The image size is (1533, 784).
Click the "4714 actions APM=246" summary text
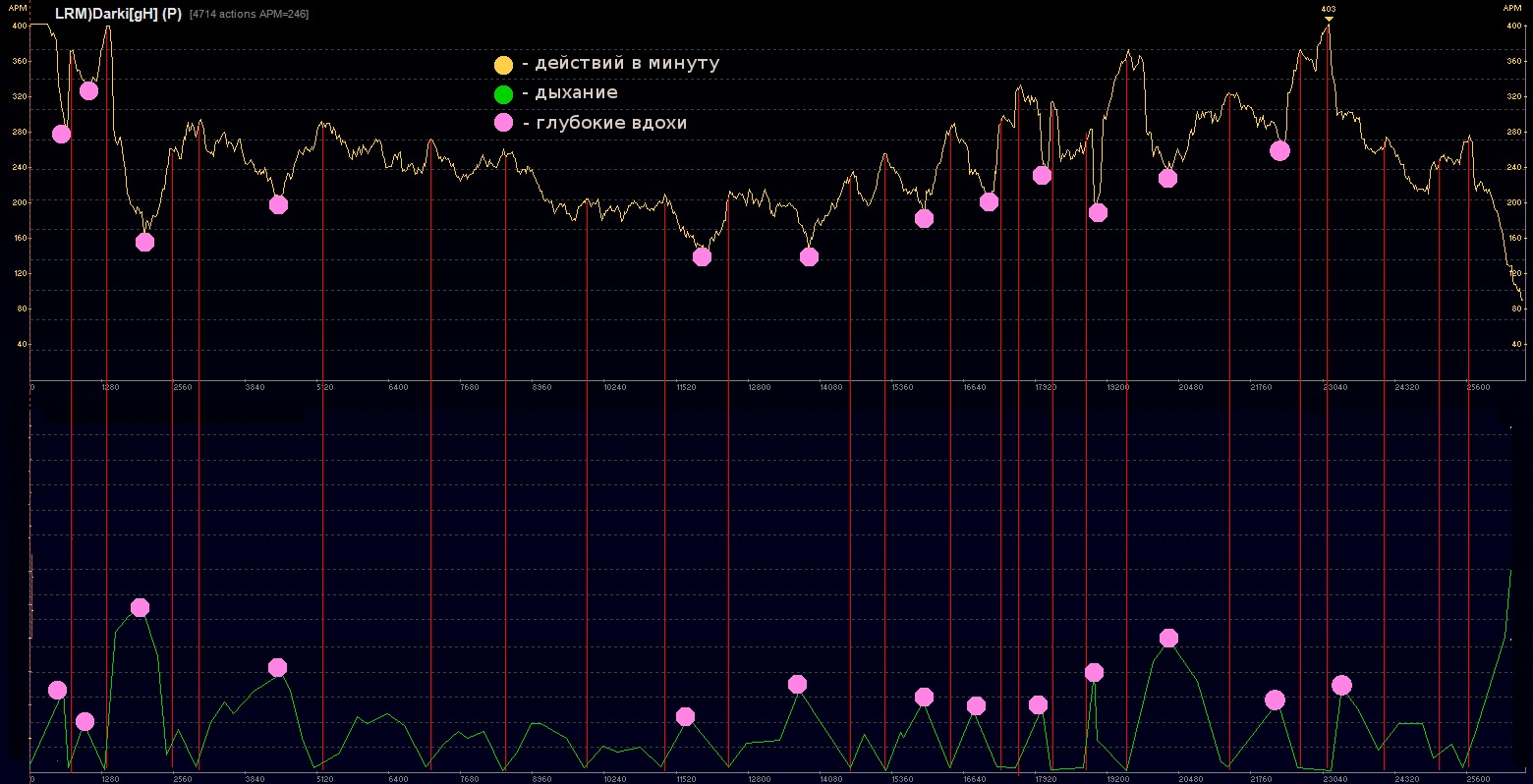coord(249,14)
